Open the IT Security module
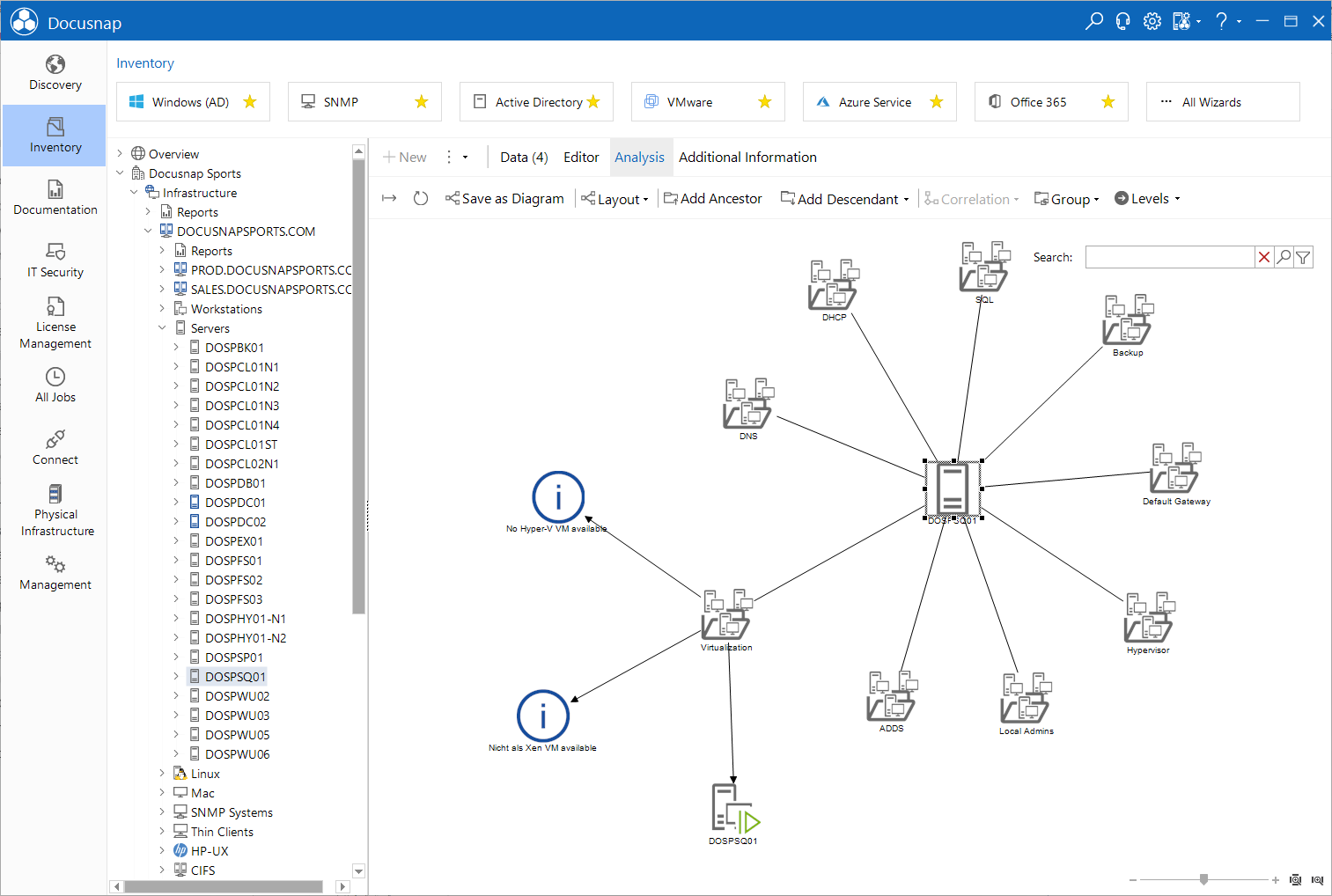 55,261
